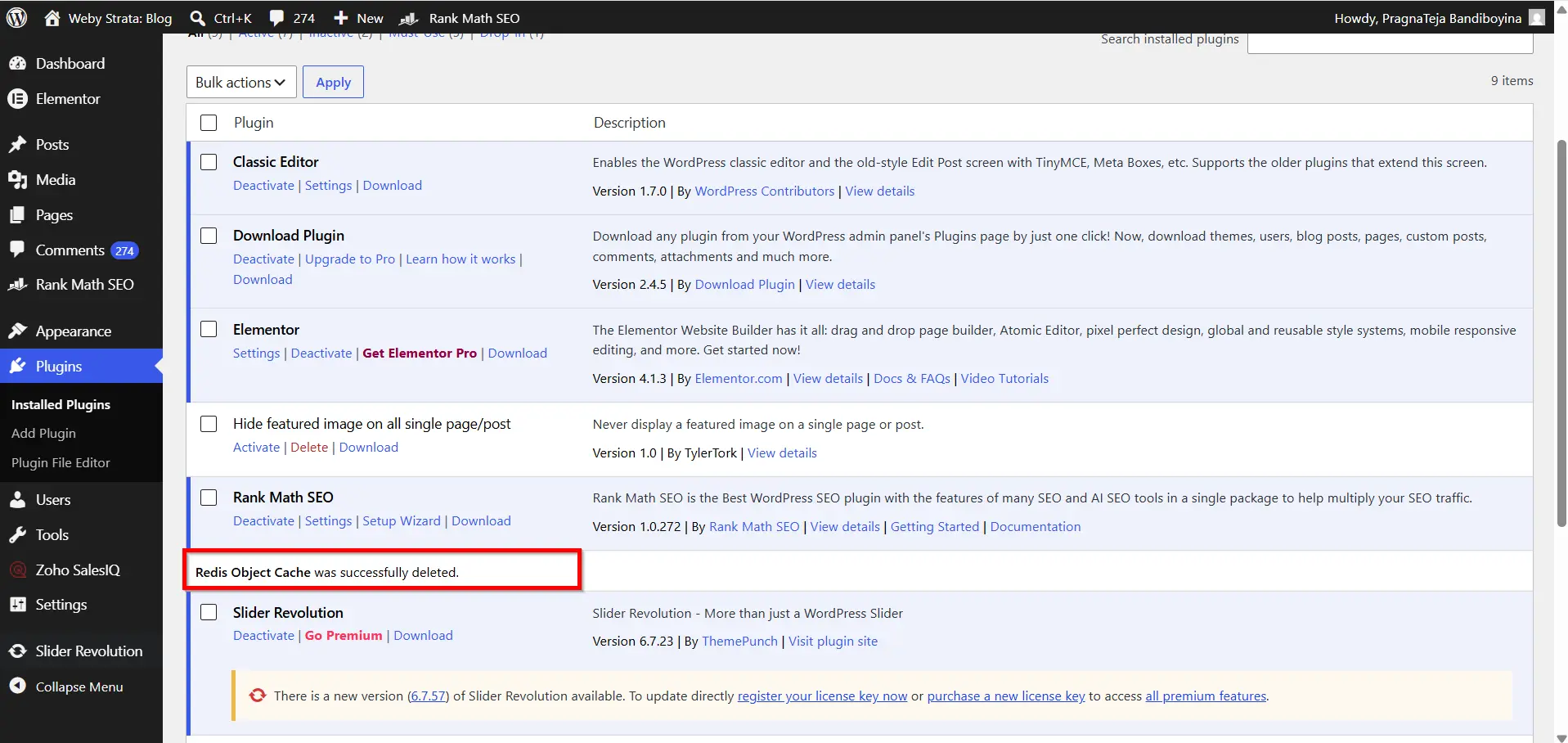This screenshot has width=1568, height=743.
Task: Delete the Hide featured image plugin
Action: click(309, 448)
